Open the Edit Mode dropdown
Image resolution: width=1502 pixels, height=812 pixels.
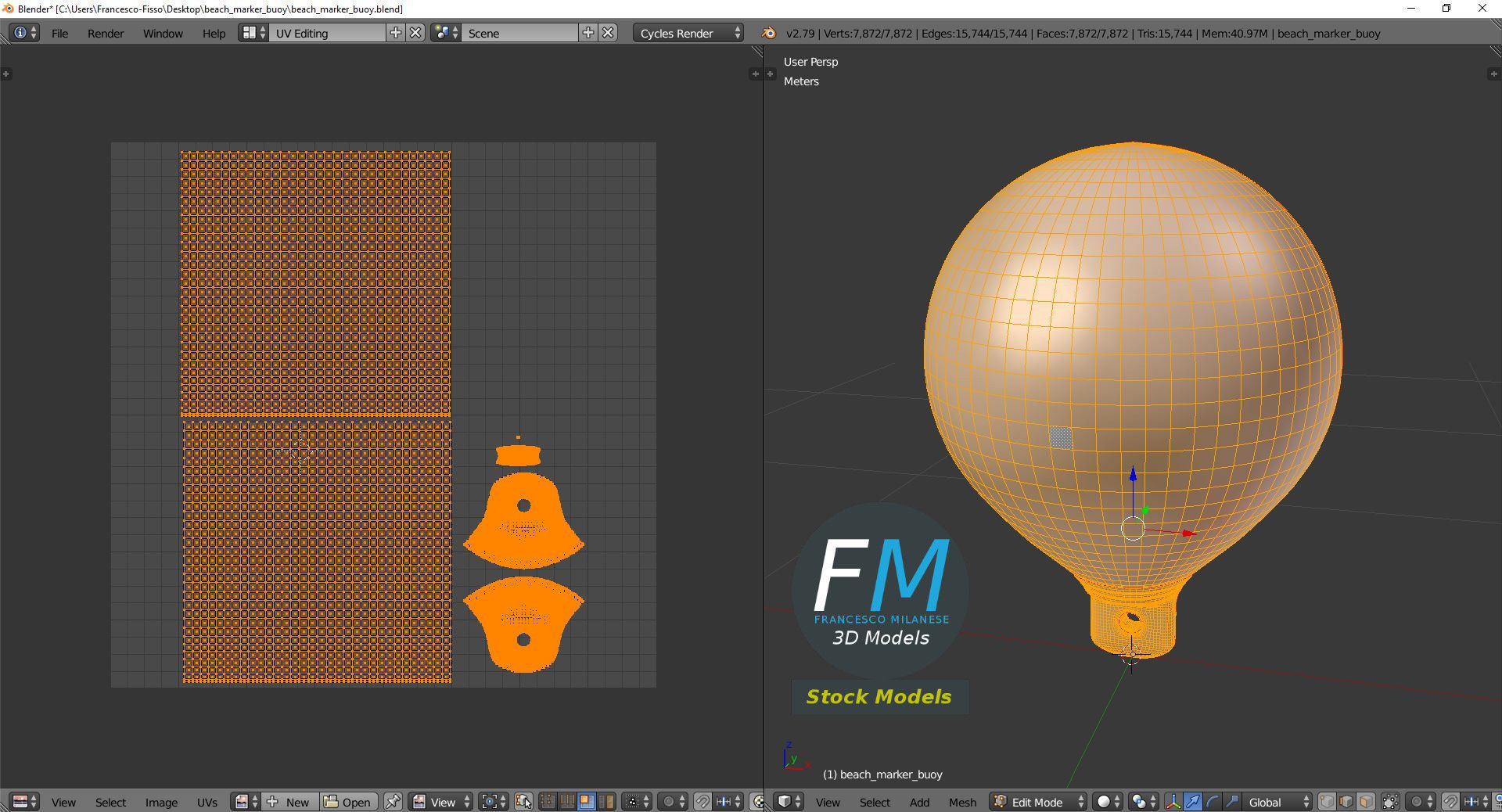coord(1038,802)
